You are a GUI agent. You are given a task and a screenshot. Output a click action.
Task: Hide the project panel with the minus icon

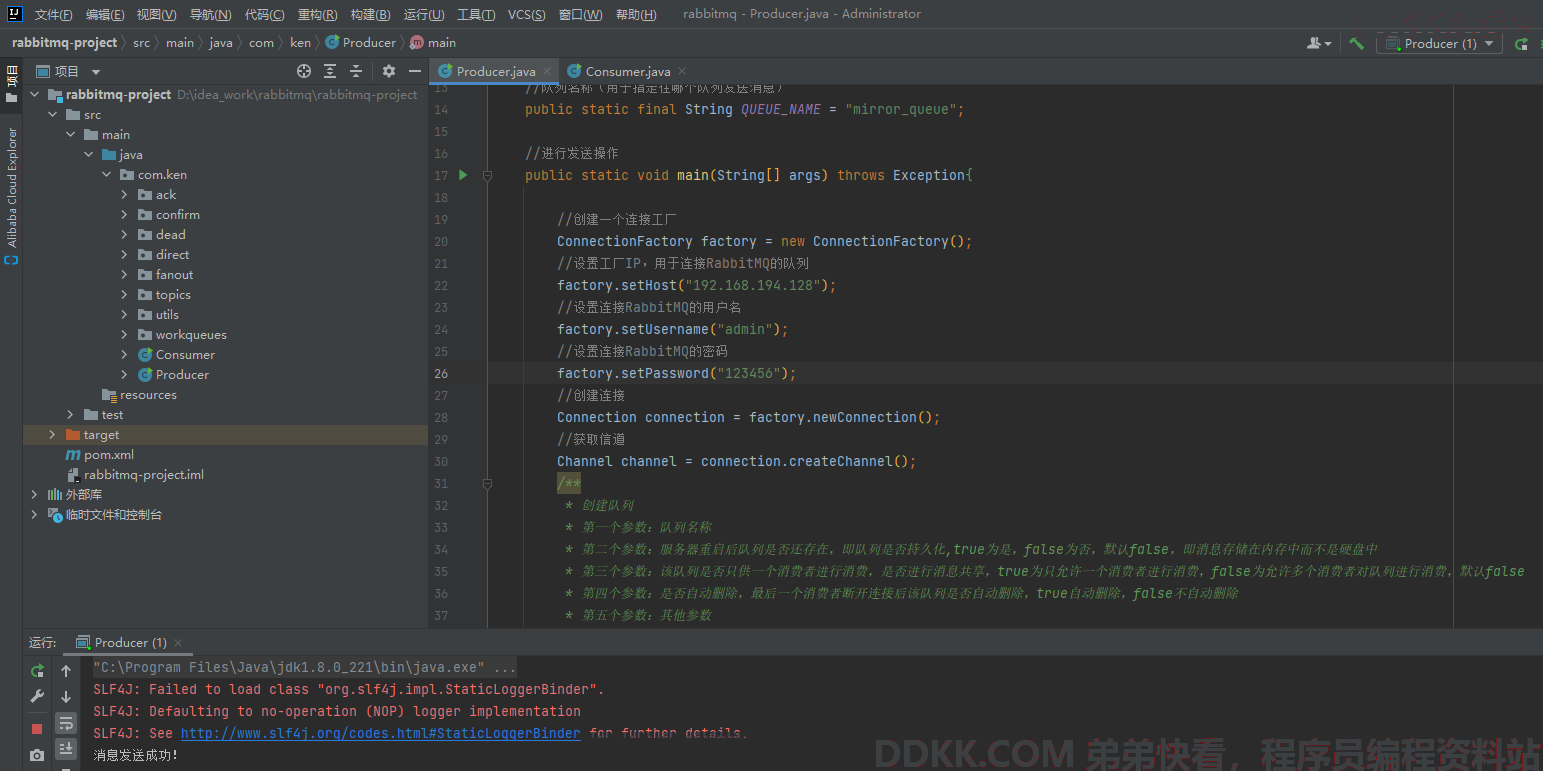(415, 71)
